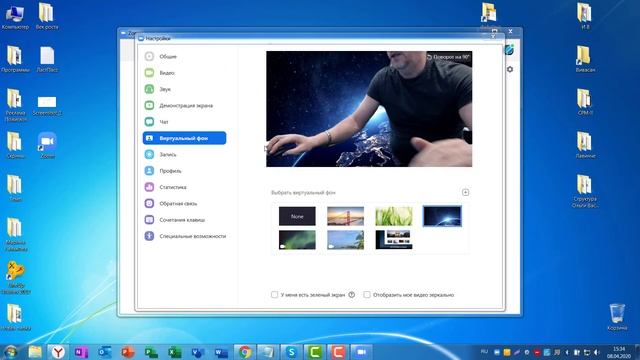This screenshot has width=640, height=360.
Task: Open OneNote from taskbar
Action: [x=81, y=352]
